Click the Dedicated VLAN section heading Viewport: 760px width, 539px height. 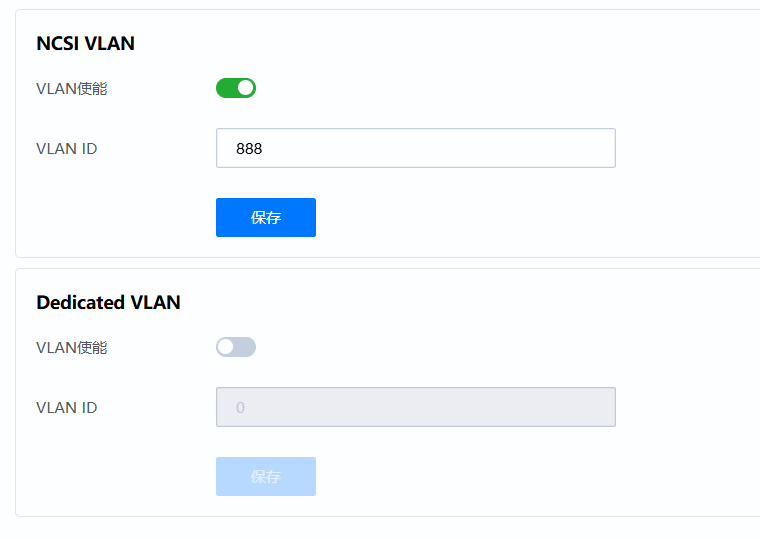point(108,302)
